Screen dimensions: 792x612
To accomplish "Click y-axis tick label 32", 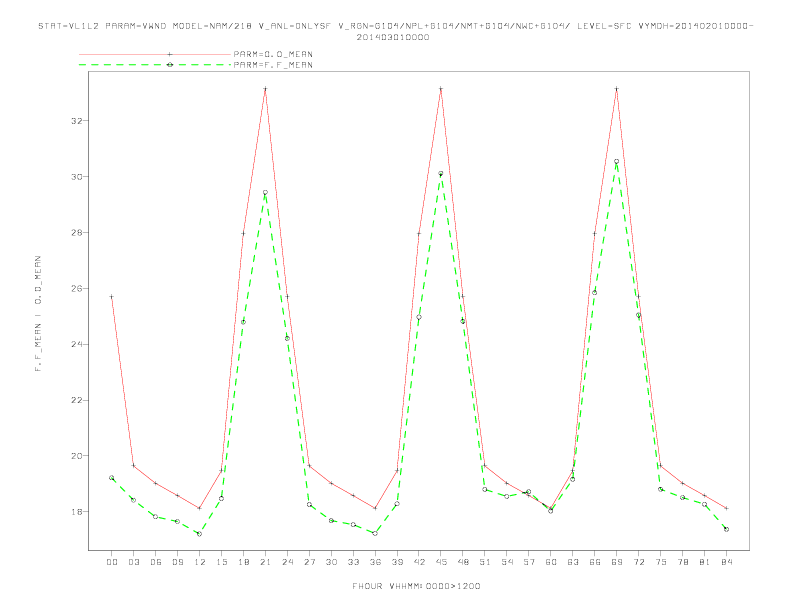I will 77,121.
